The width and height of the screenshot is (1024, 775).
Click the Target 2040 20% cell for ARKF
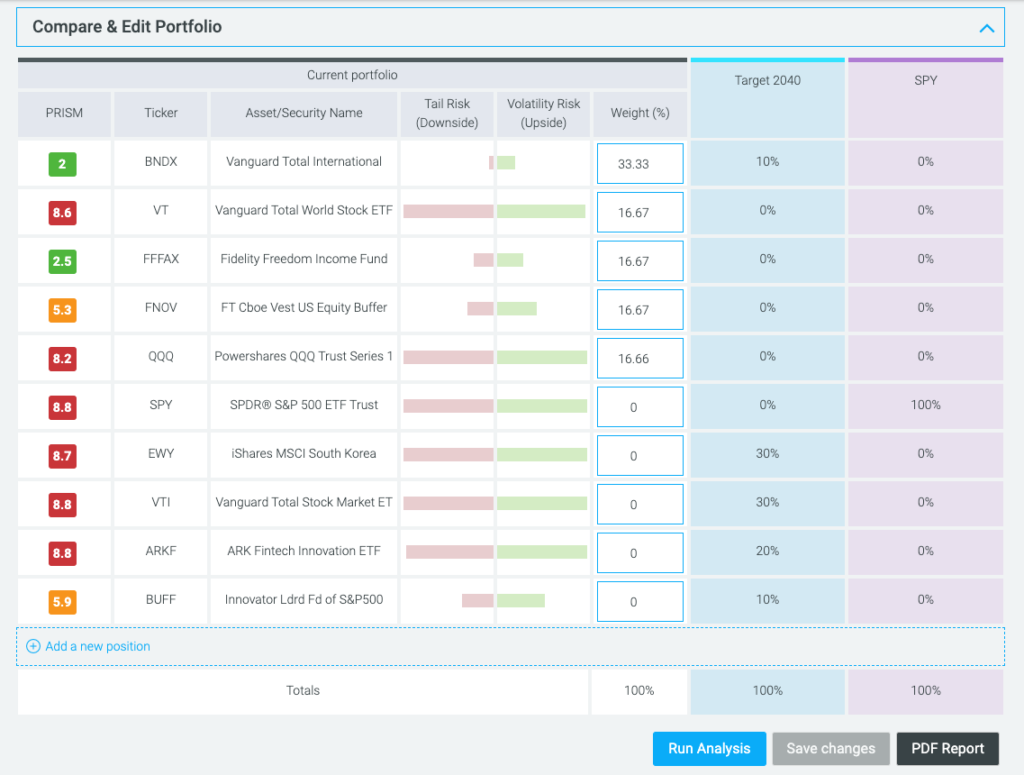[x=767, y=551]
